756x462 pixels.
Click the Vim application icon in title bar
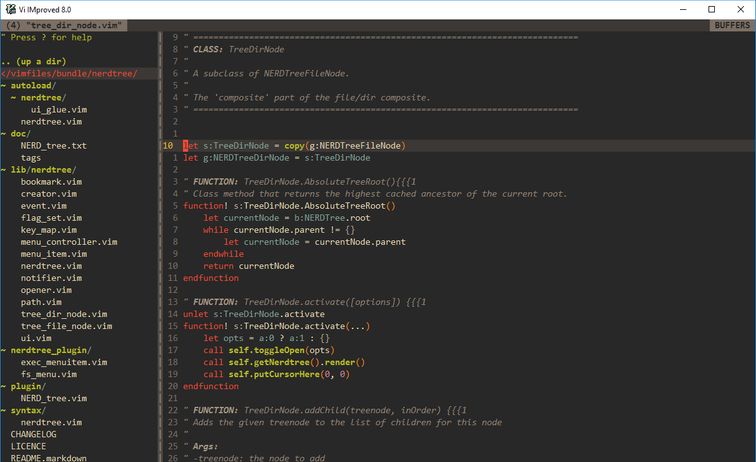[10, 9]
